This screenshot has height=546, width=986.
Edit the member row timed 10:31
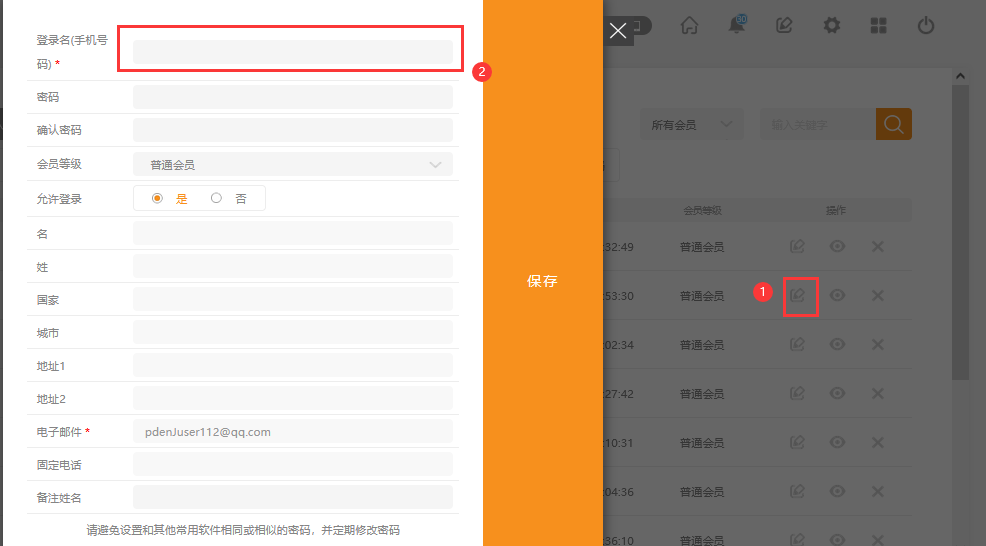pyautogui.click(x=797, y=443)
